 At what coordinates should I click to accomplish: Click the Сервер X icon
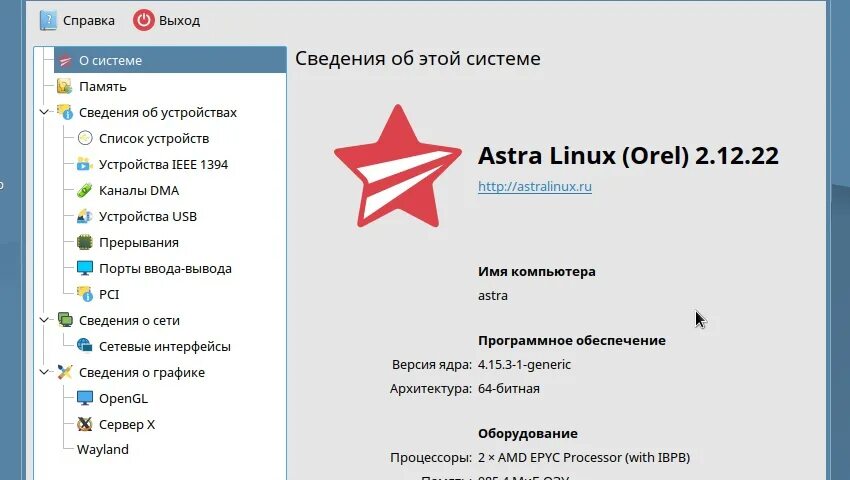[x=85, y=424]
